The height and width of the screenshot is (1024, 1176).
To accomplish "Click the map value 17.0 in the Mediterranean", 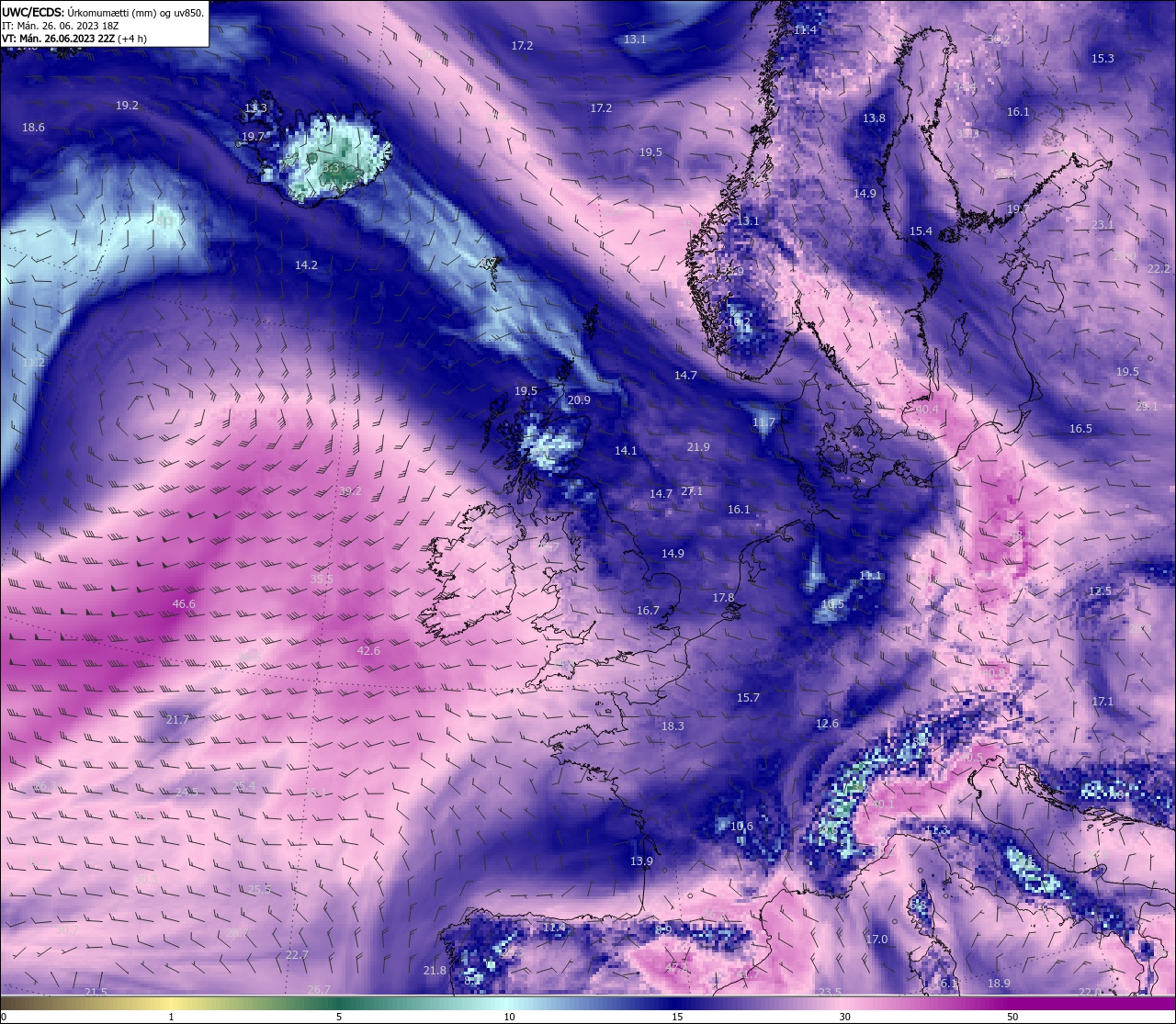I will pyautogui.click(x=876, y=940).
